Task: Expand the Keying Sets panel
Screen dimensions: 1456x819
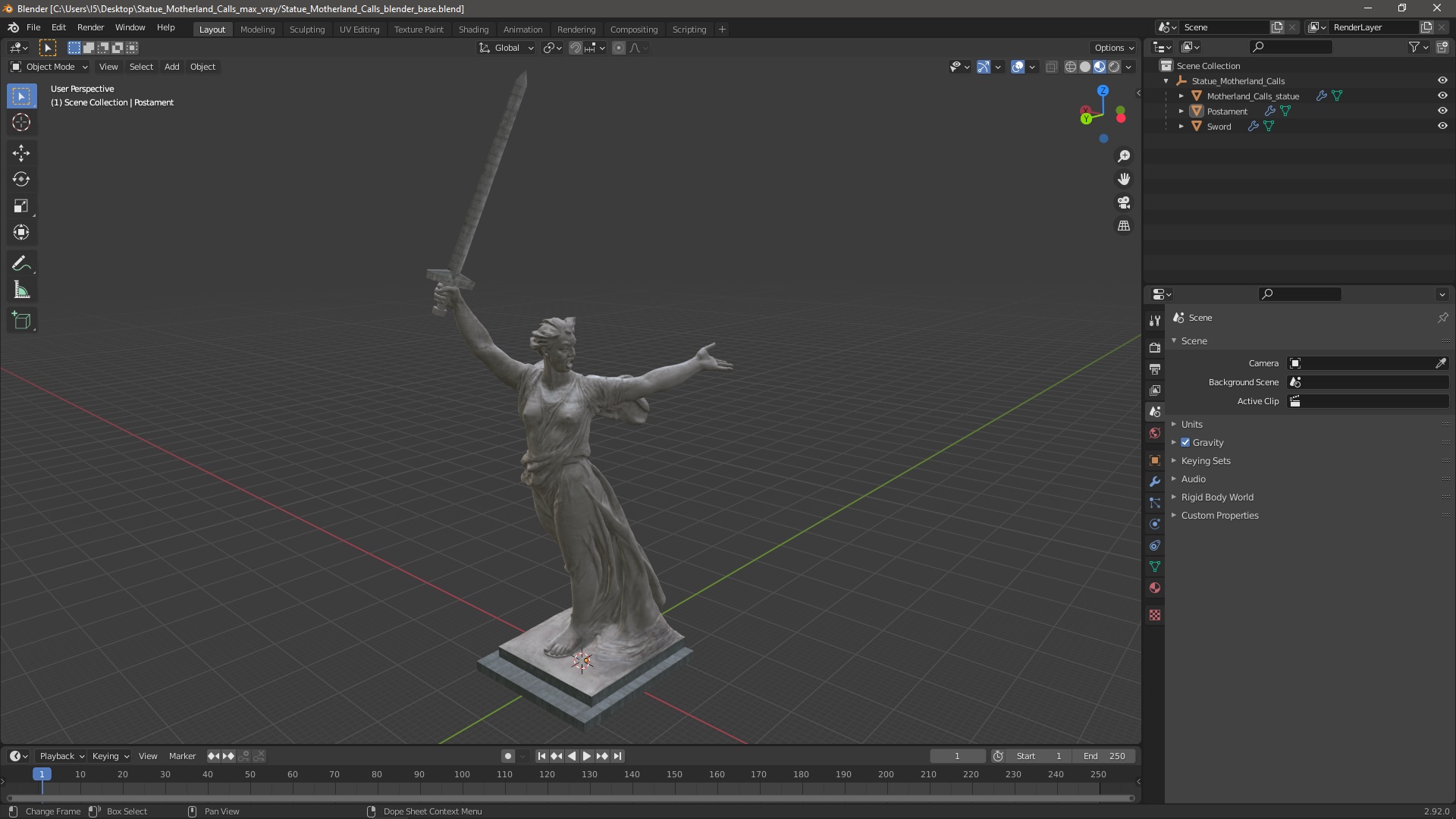Action: 1206,460
